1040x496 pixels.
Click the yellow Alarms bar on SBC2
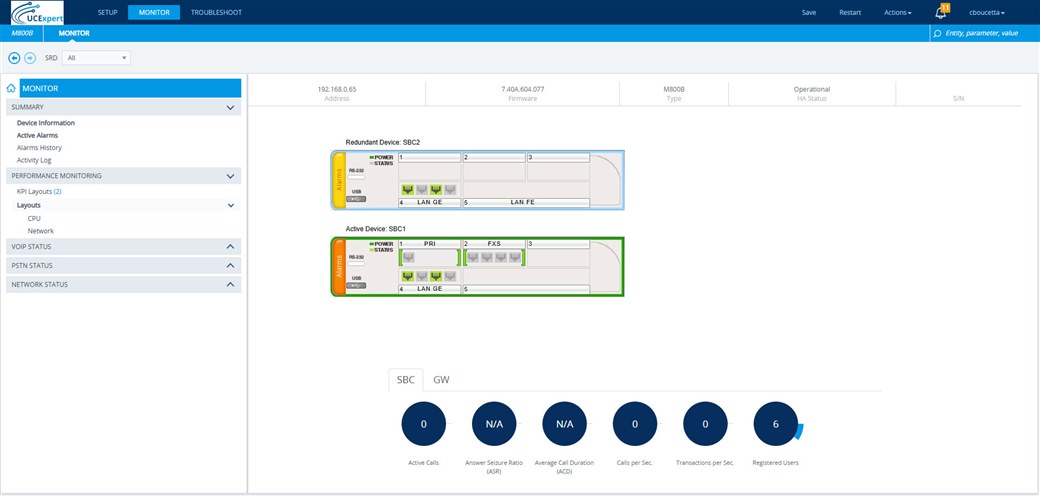(338, 180)
